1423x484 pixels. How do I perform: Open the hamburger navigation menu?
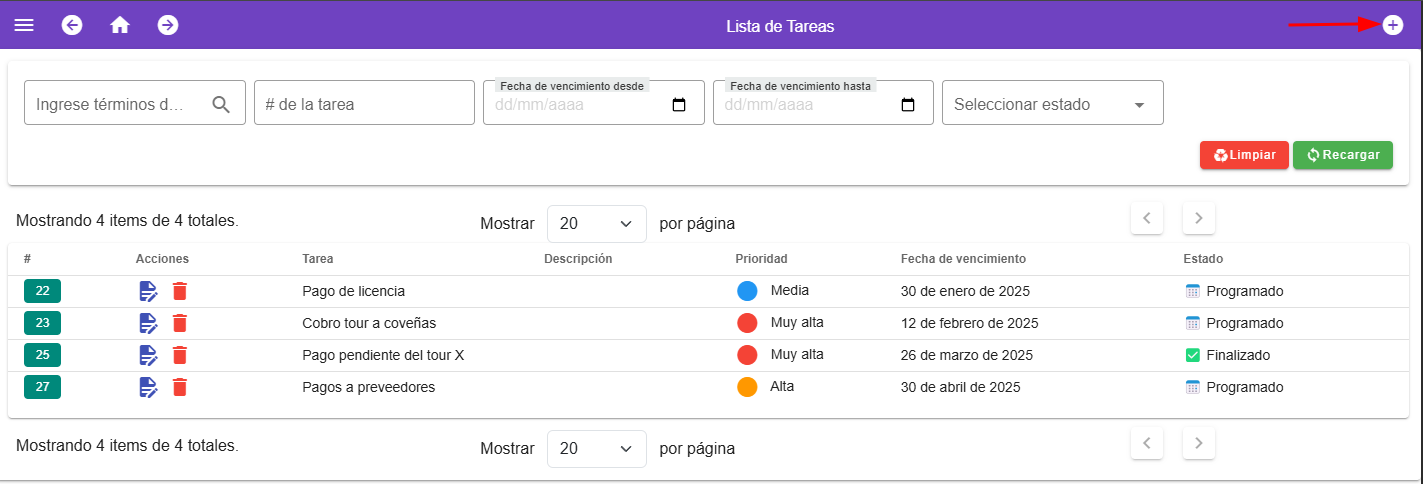coord(23,25)
